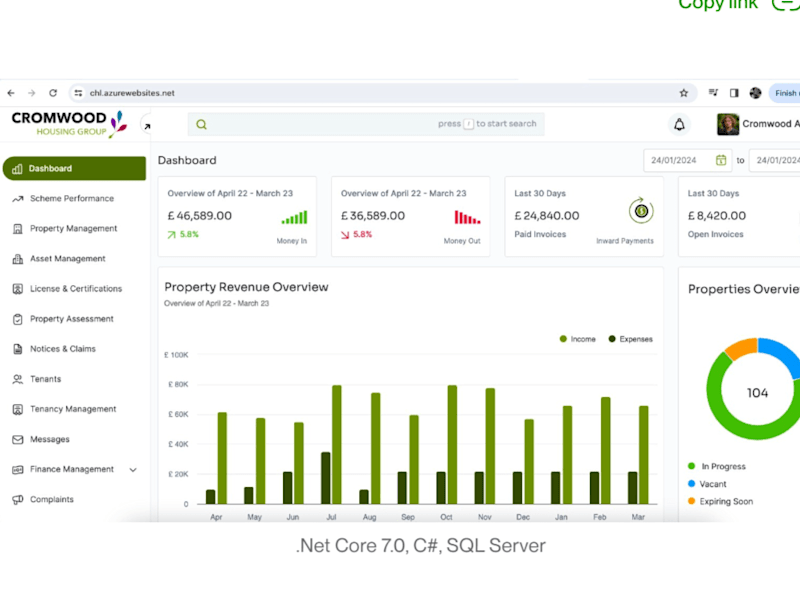Toggle the Vacant legend item

(x=707, y=484)
